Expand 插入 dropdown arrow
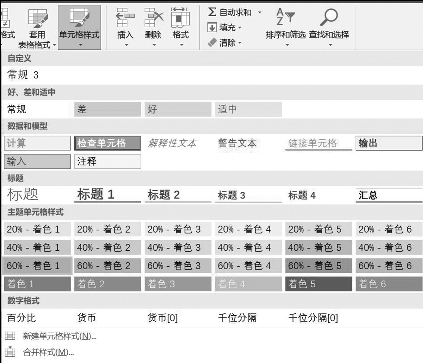 pos(126,45)
